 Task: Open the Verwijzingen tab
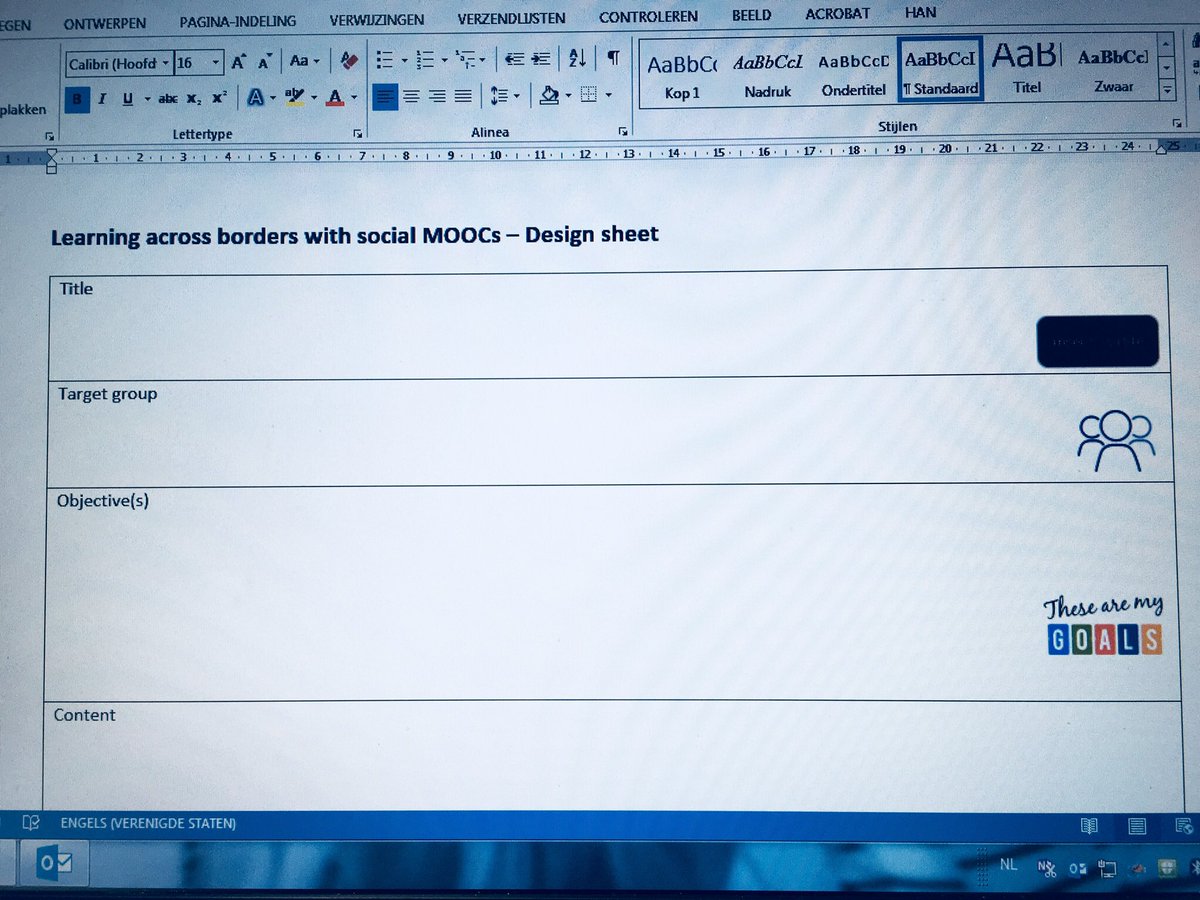coord(377,20)
